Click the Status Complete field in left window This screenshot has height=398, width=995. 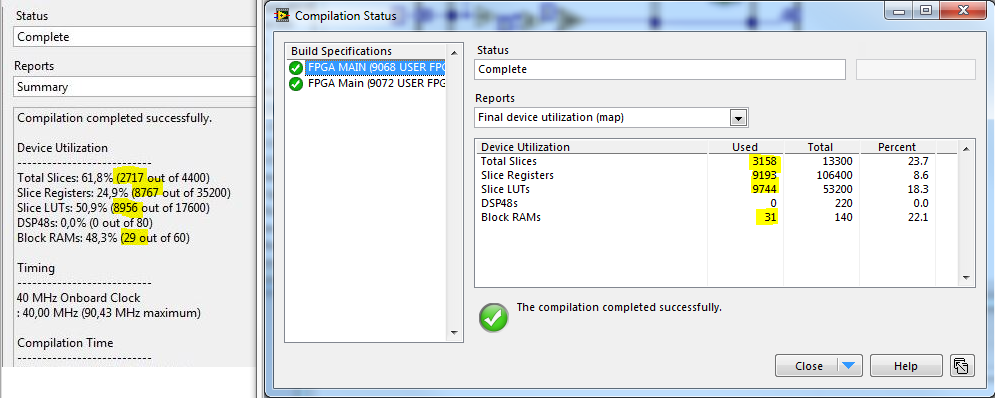point(135,37)
